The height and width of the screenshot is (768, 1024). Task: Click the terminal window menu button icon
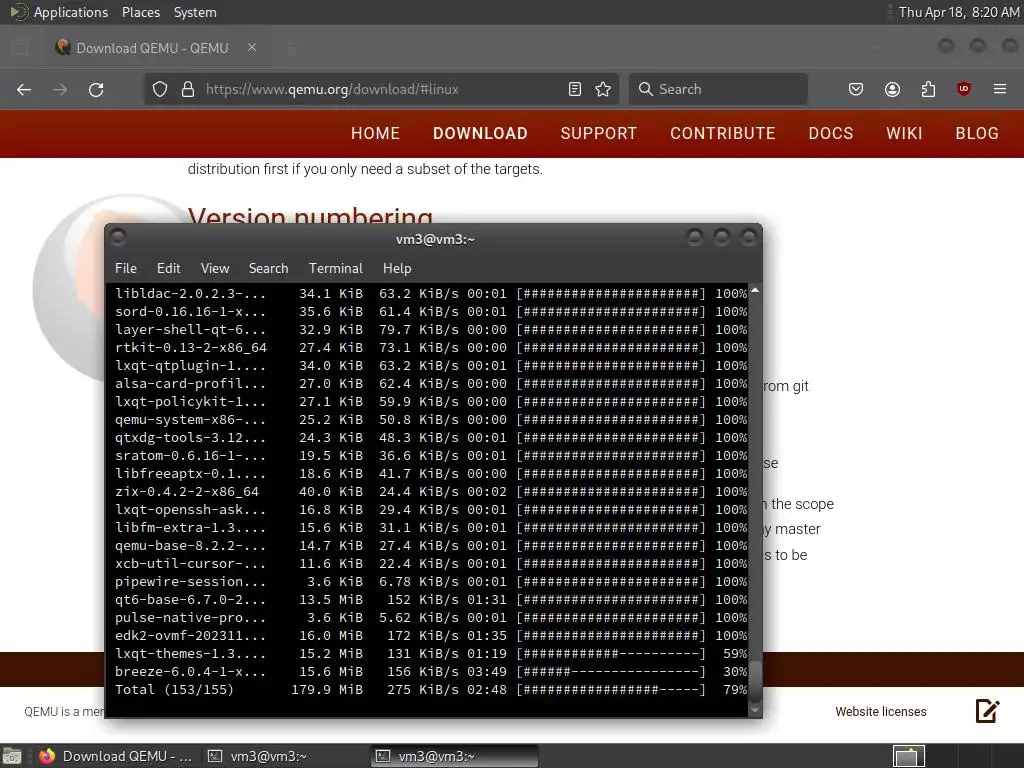point(118,237)
